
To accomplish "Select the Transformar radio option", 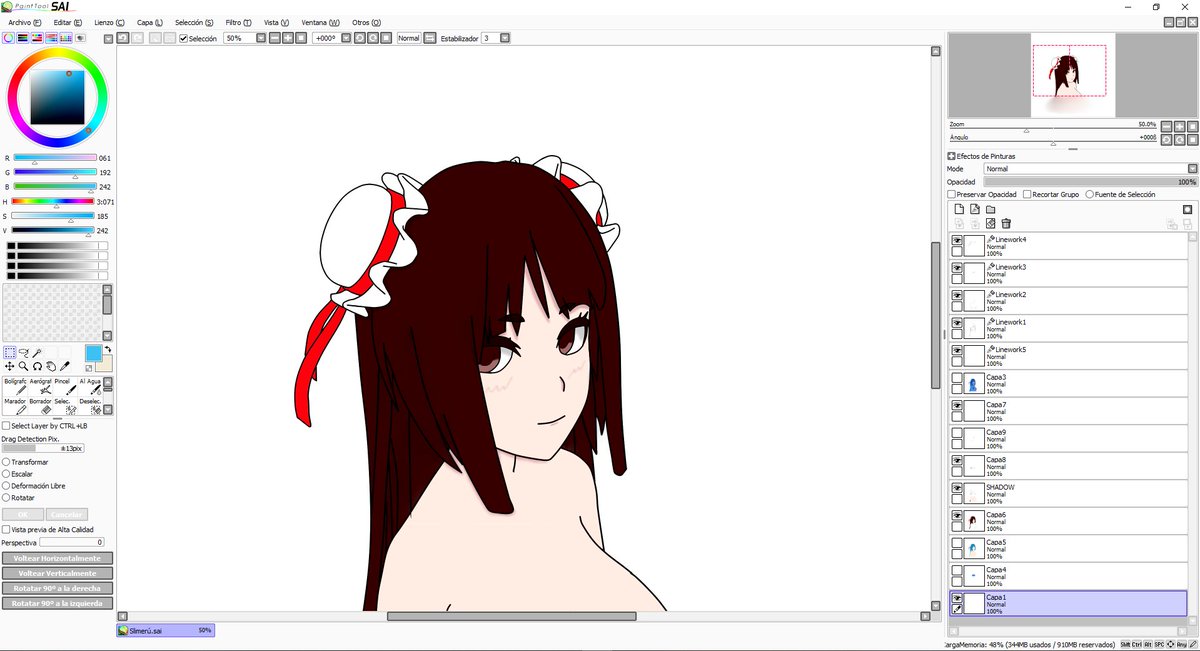I will coord(6,463).
